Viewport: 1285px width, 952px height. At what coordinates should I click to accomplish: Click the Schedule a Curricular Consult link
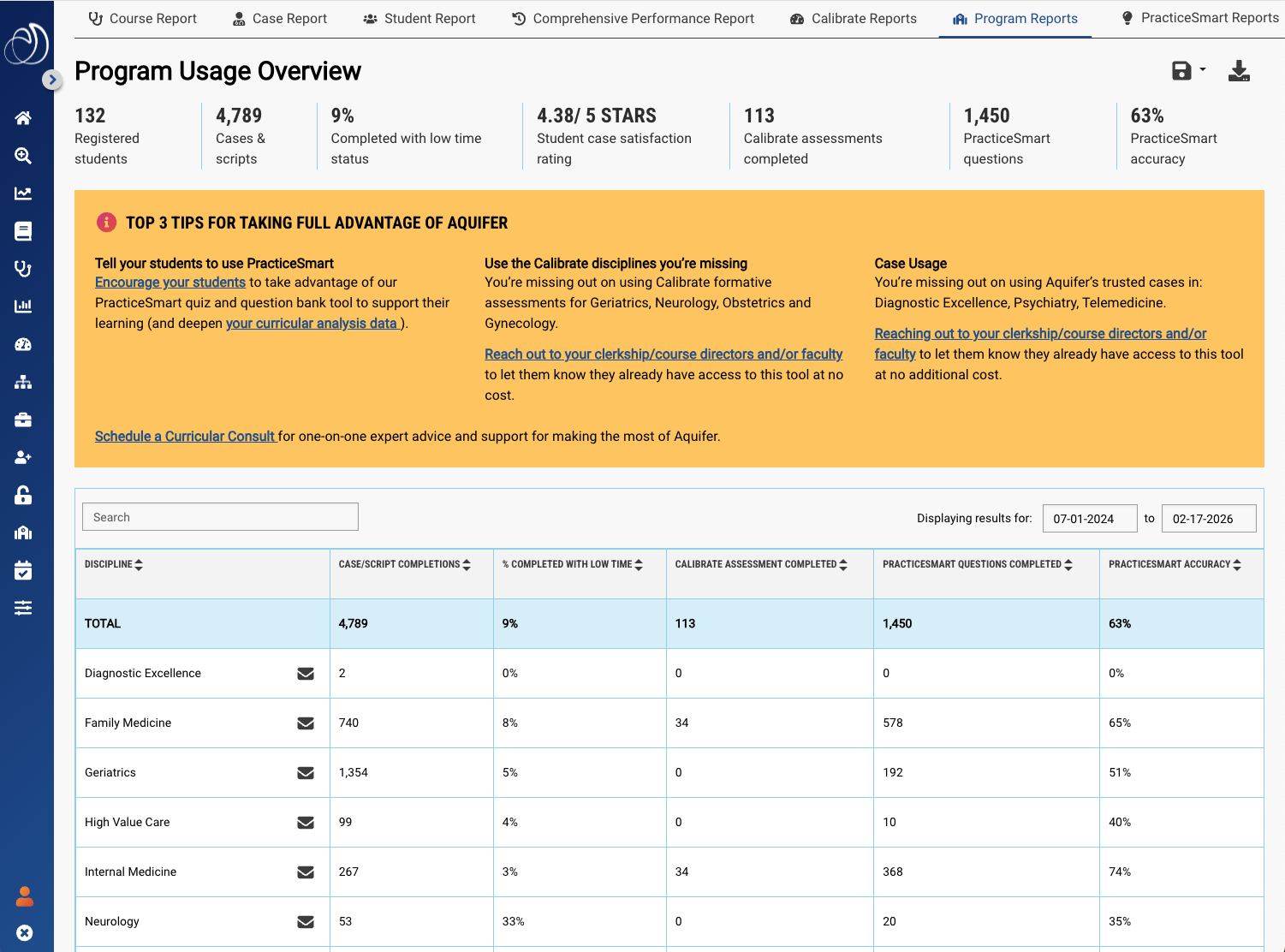185,436
